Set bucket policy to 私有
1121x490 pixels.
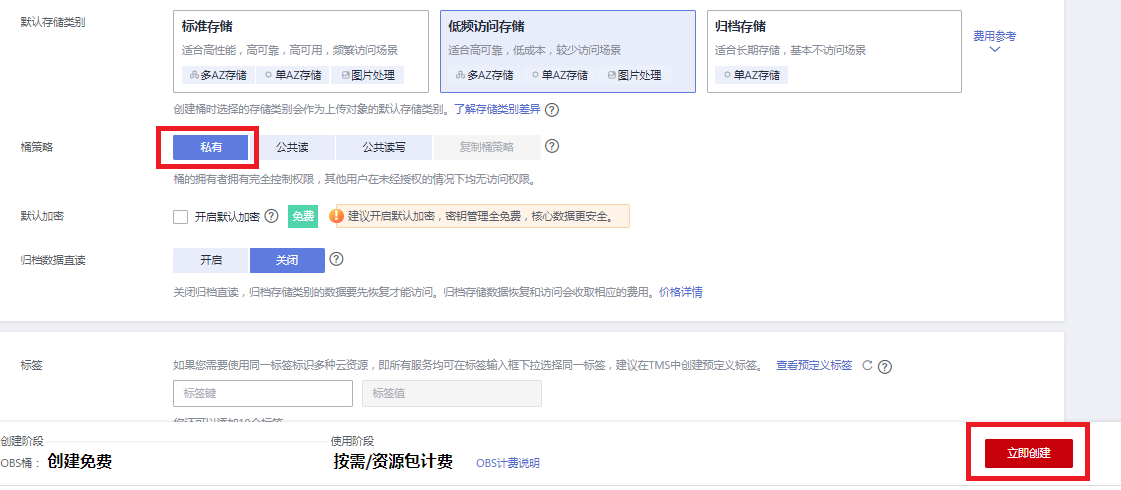point(211,147)
